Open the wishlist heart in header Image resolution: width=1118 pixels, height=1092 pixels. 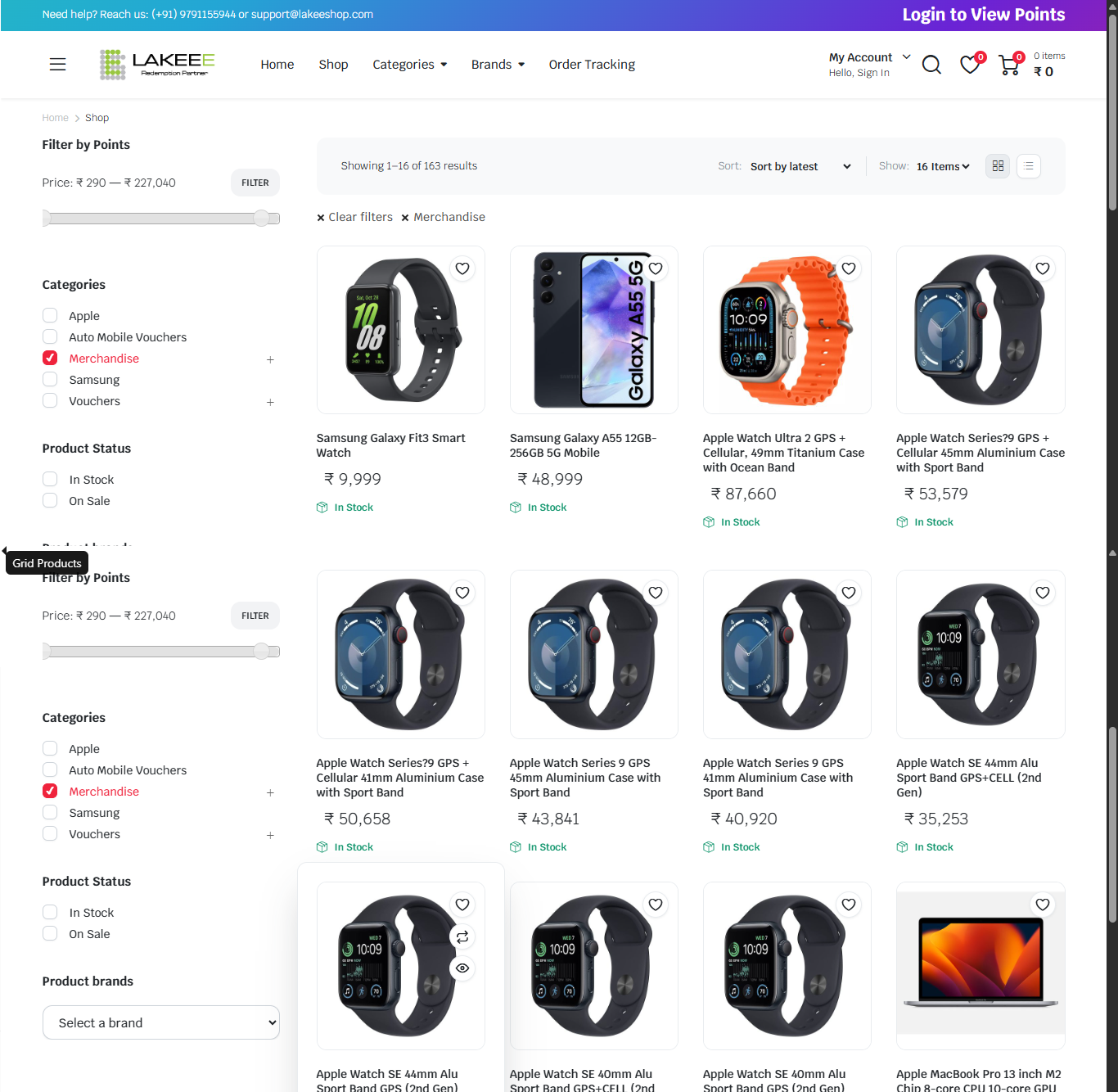pos(970,65)
